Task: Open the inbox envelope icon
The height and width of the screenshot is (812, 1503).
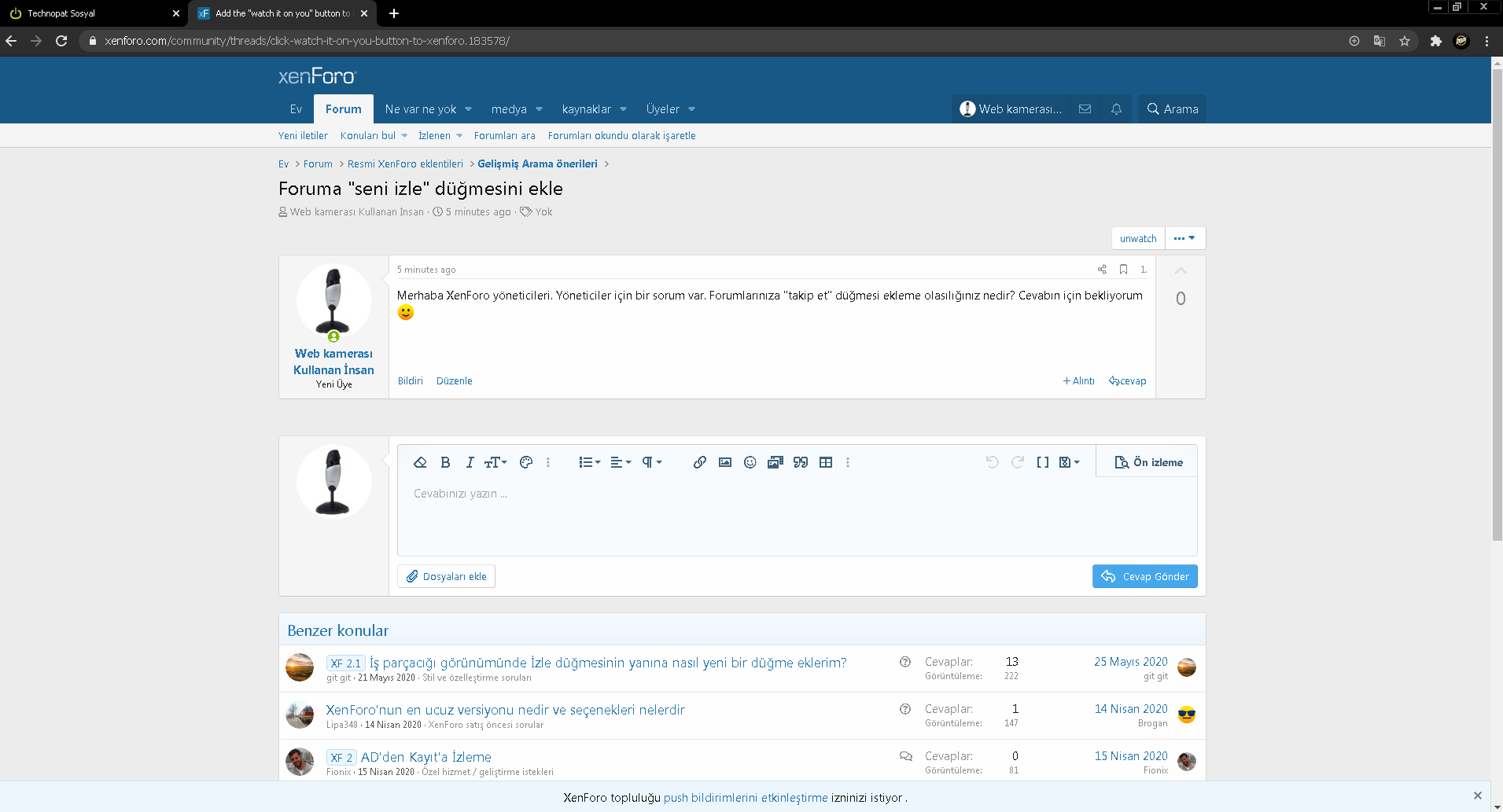Action: point(1085,109)
